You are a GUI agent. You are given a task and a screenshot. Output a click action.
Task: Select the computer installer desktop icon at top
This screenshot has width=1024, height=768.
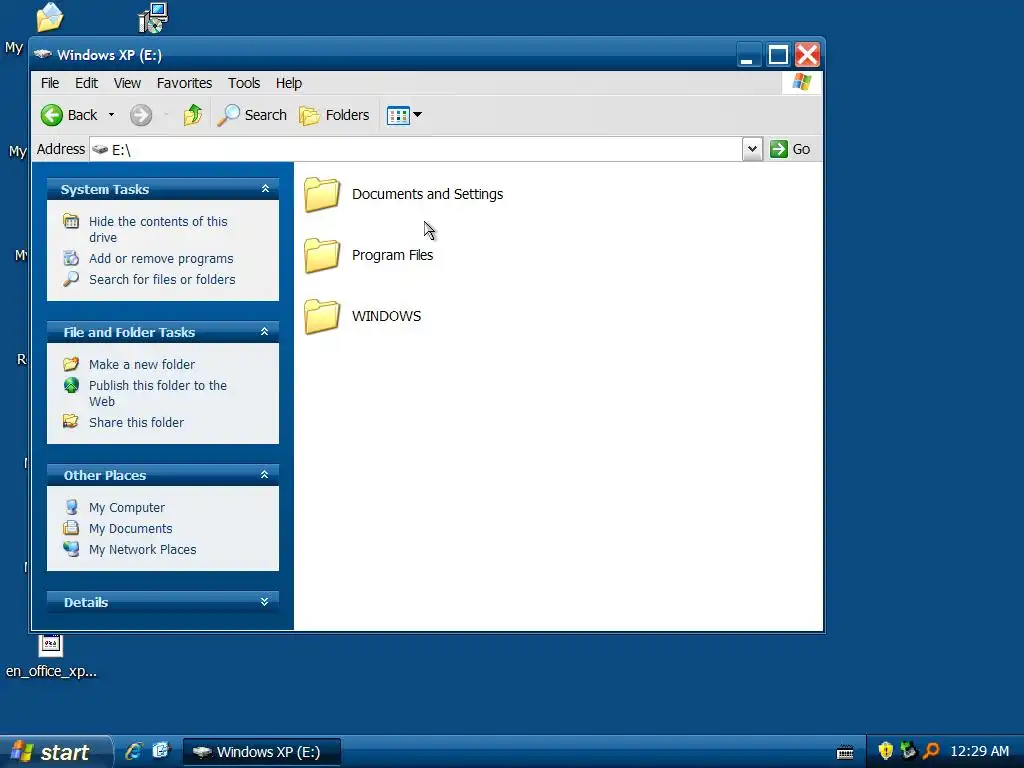point(153,18)
